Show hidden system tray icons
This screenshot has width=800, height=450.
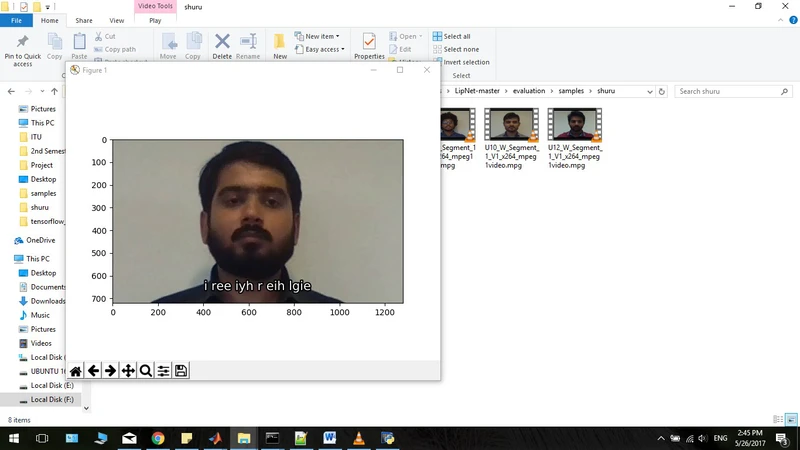click(x=660, y=438)
